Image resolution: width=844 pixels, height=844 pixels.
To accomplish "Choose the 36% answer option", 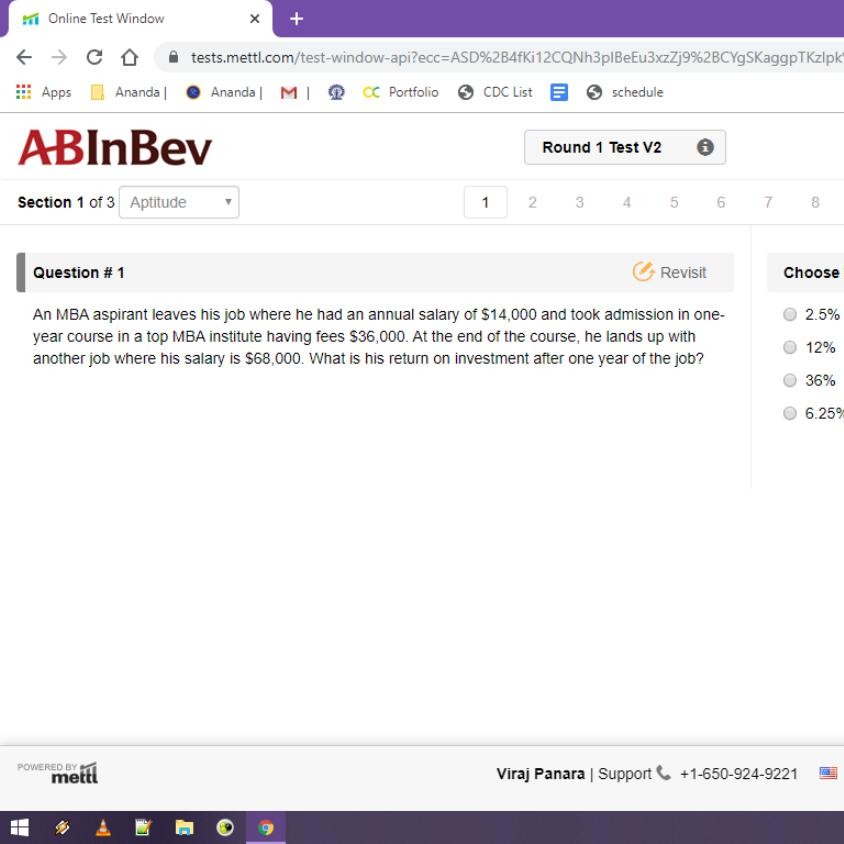I will pyautogui.click(x=791, y=380).
